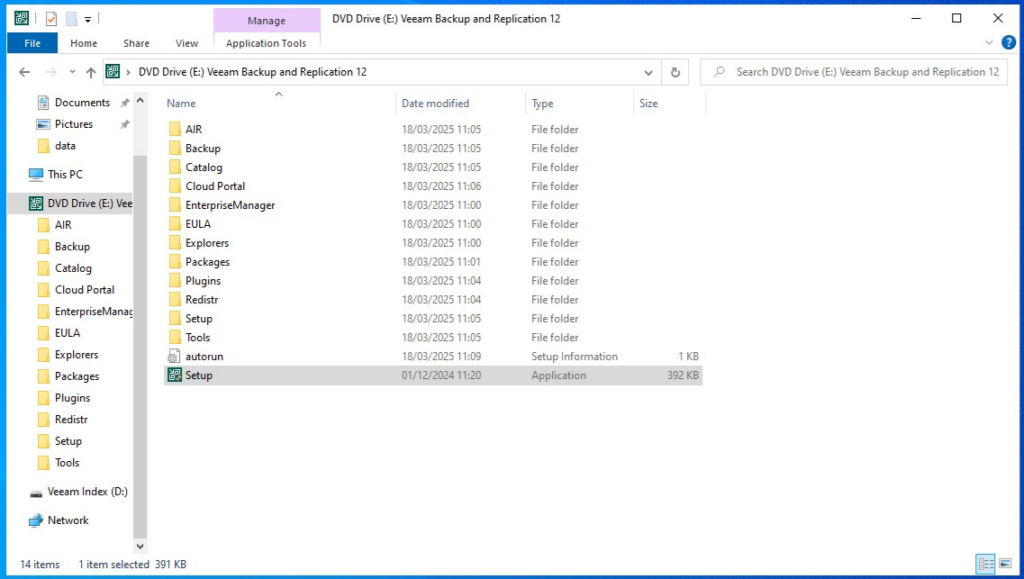Click the navigation pane scroll up arrow
Screen dimensions: 1024x579
tap(140, 101)
